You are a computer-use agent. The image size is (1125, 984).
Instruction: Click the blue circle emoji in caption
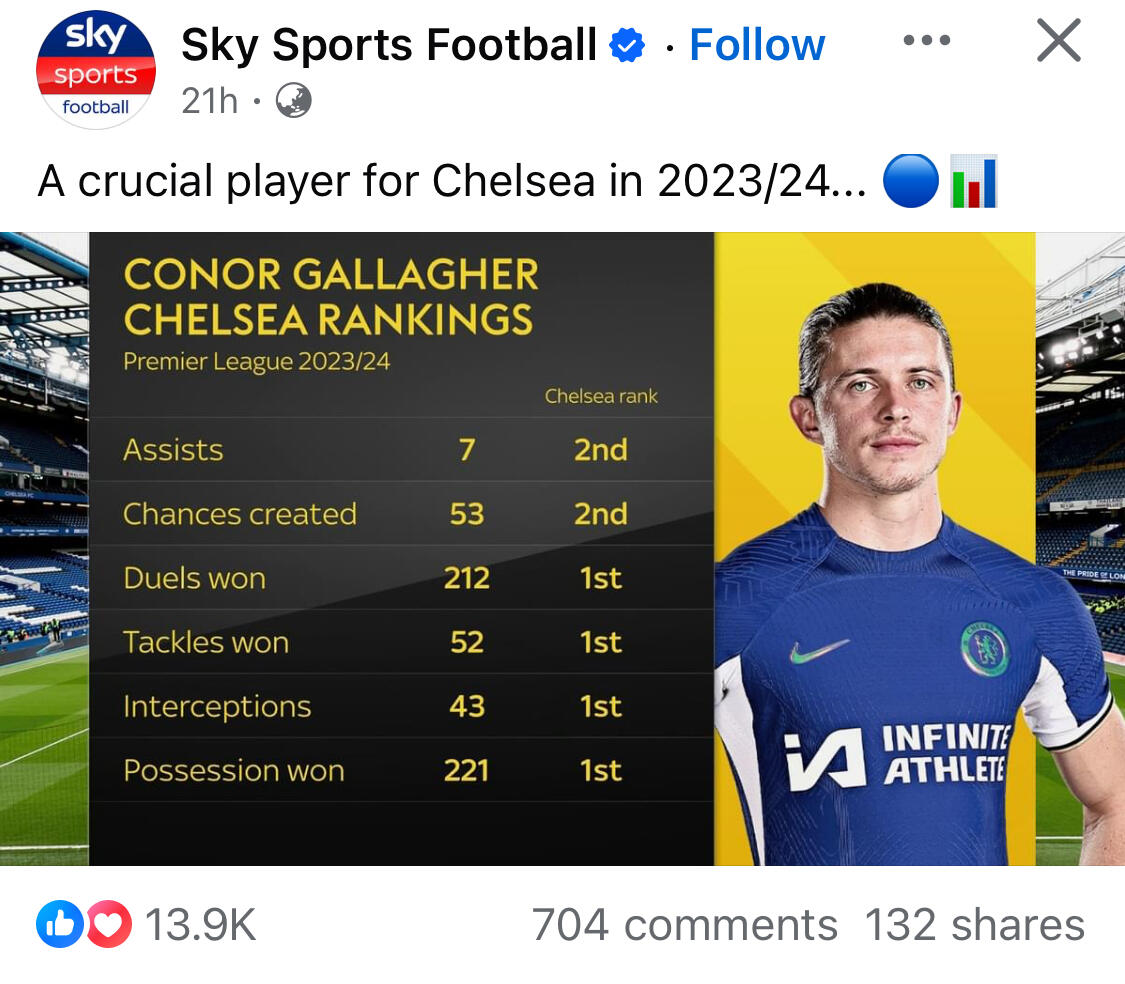(x=911, y=182)
